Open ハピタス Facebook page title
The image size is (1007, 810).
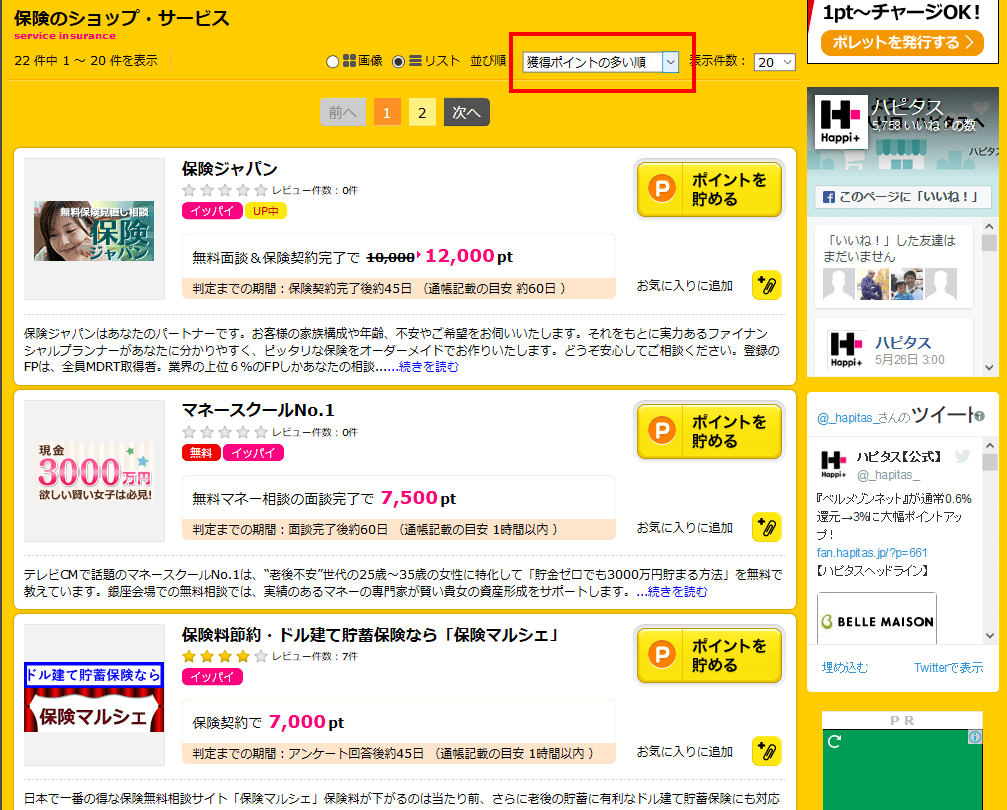point(907,107)
